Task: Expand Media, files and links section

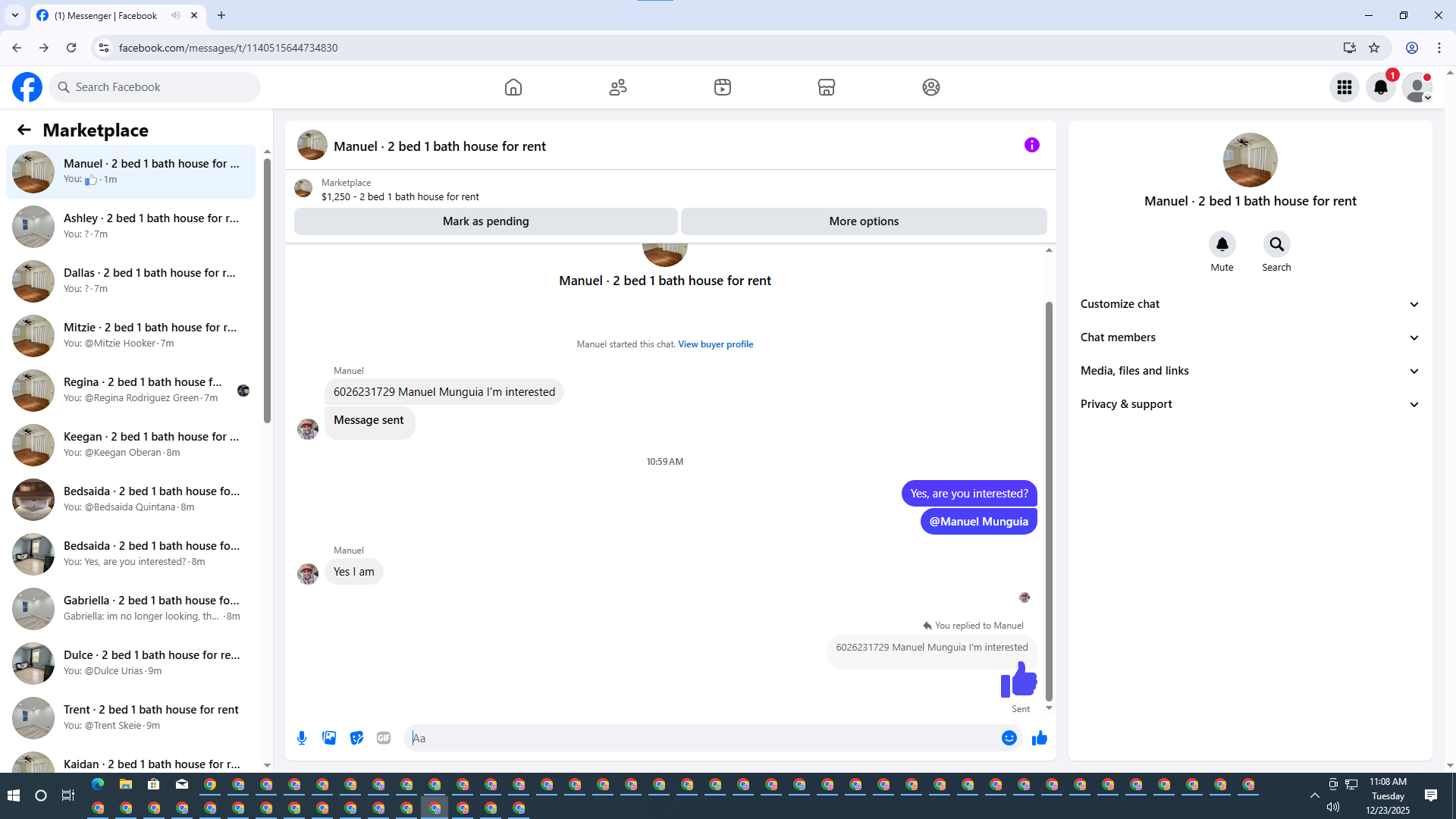Action: coord(1249,371)
